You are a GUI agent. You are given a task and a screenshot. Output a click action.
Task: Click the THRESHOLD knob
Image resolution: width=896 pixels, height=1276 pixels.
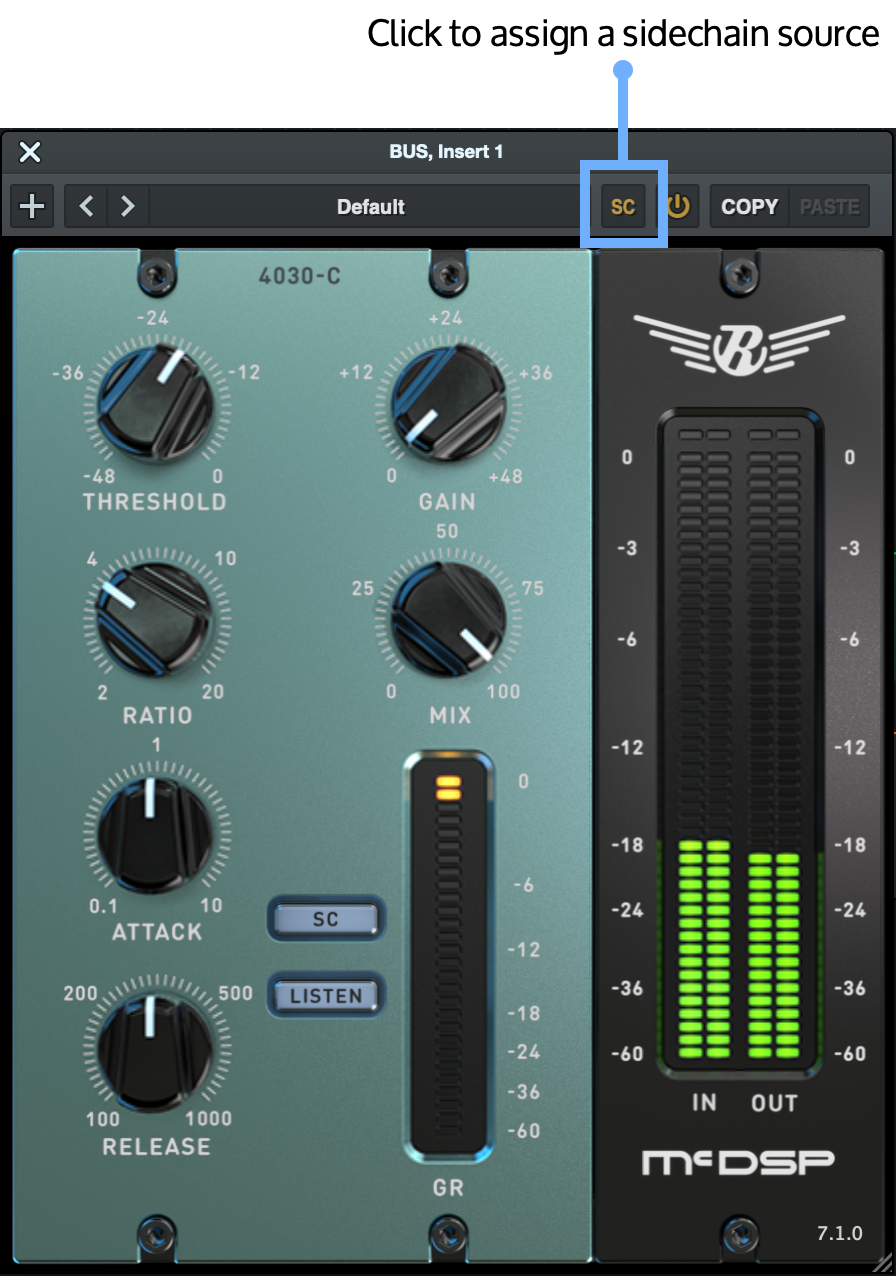155,405
